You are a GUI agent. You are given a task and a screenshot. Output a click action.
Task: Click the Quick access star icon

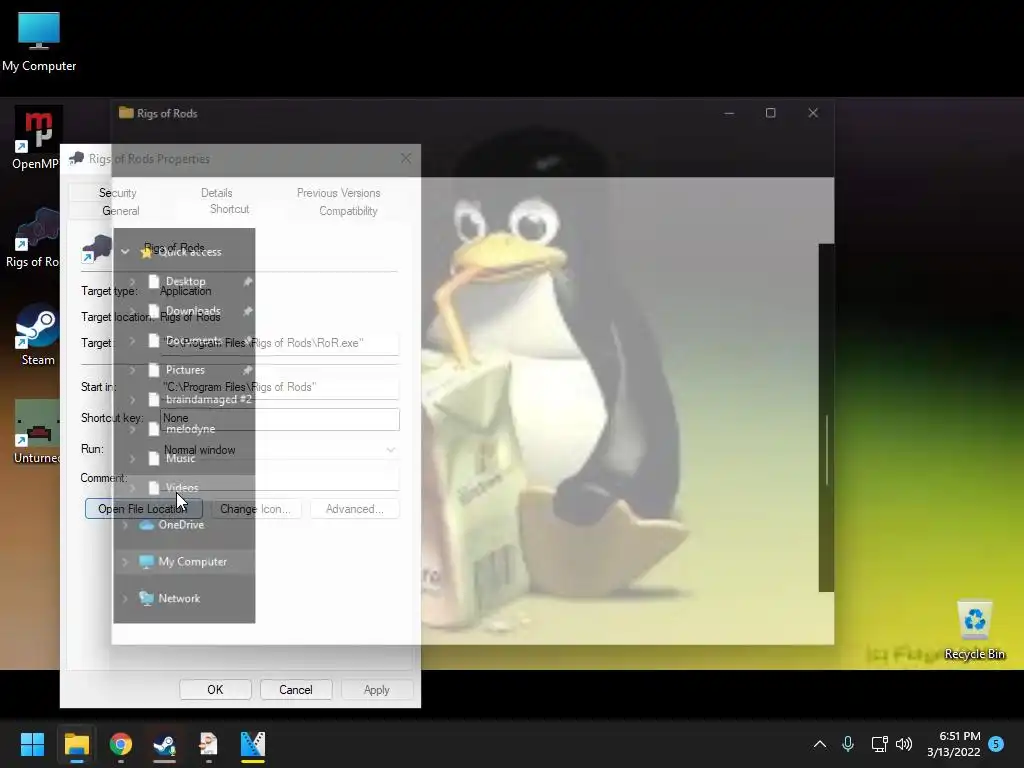coord(146,252)
